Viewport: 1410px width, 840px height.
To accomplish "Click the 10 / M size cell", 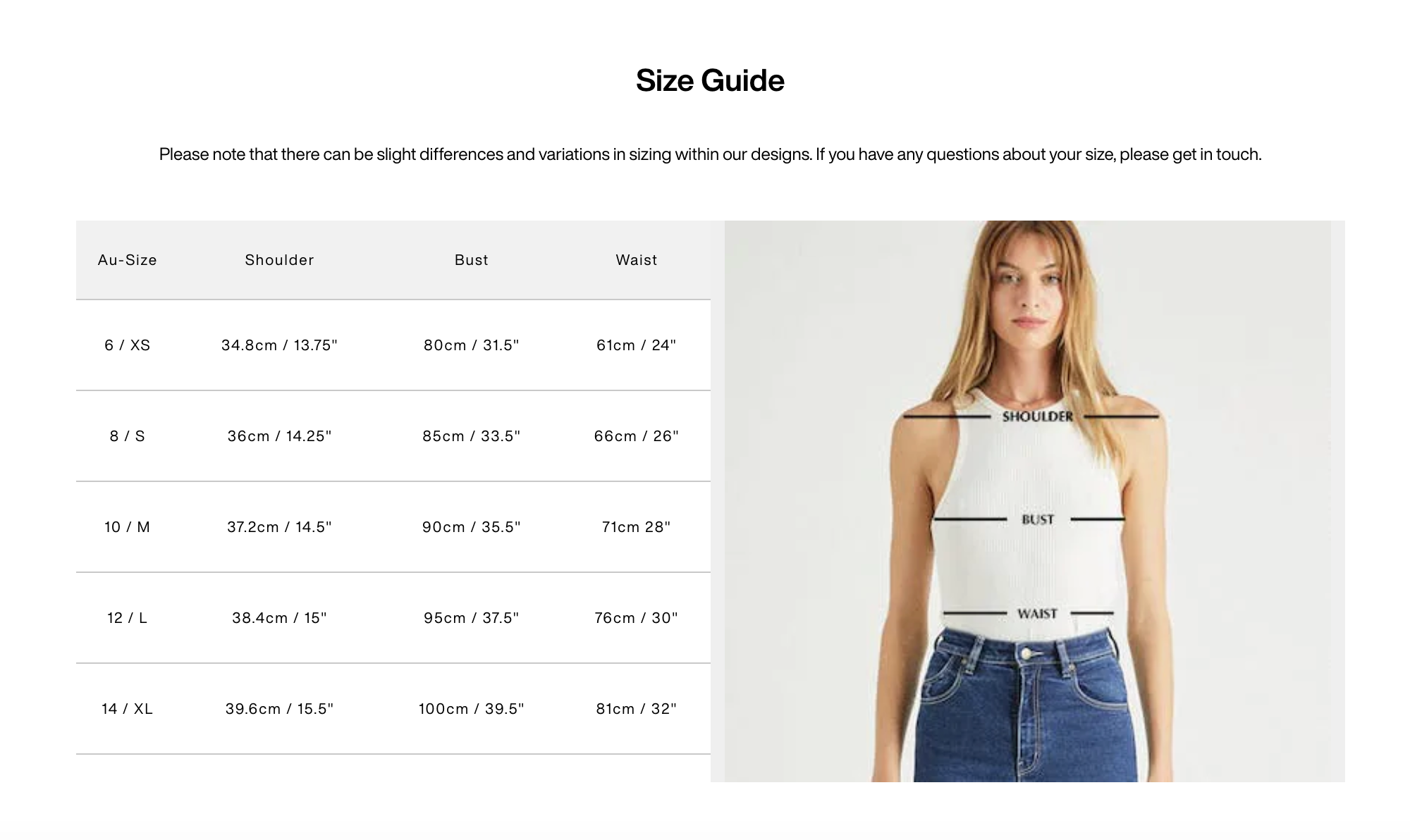I will pos(128,527).
